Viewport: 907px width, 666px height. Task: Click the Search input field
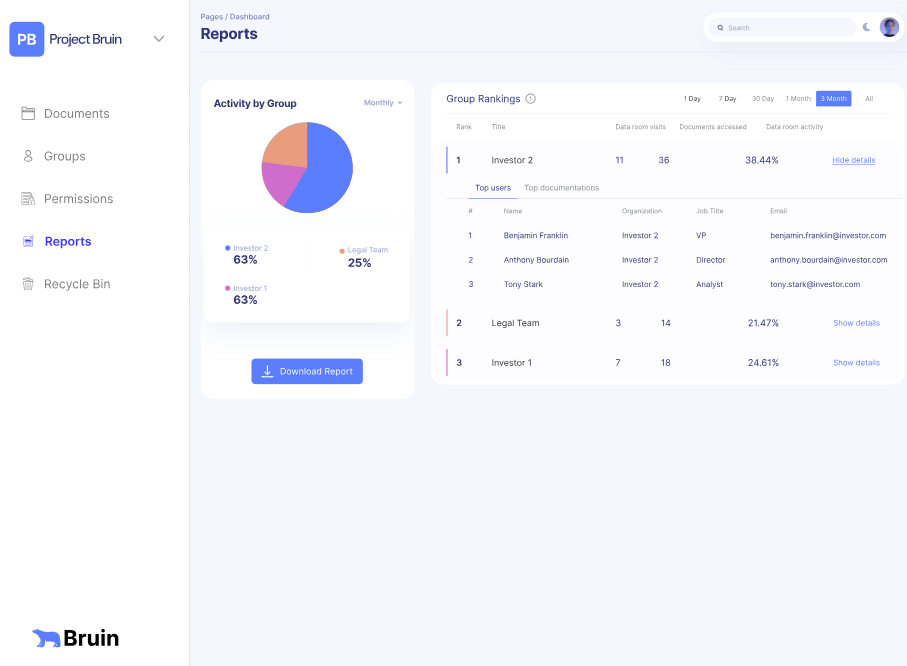(x=781, y=27)
